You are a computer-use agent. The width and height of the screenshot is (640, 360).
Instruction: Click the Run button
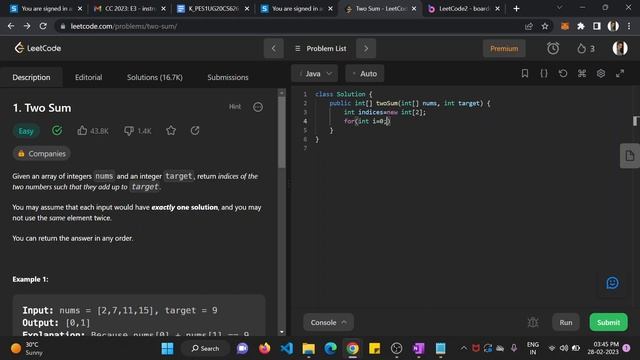[566, 322]
